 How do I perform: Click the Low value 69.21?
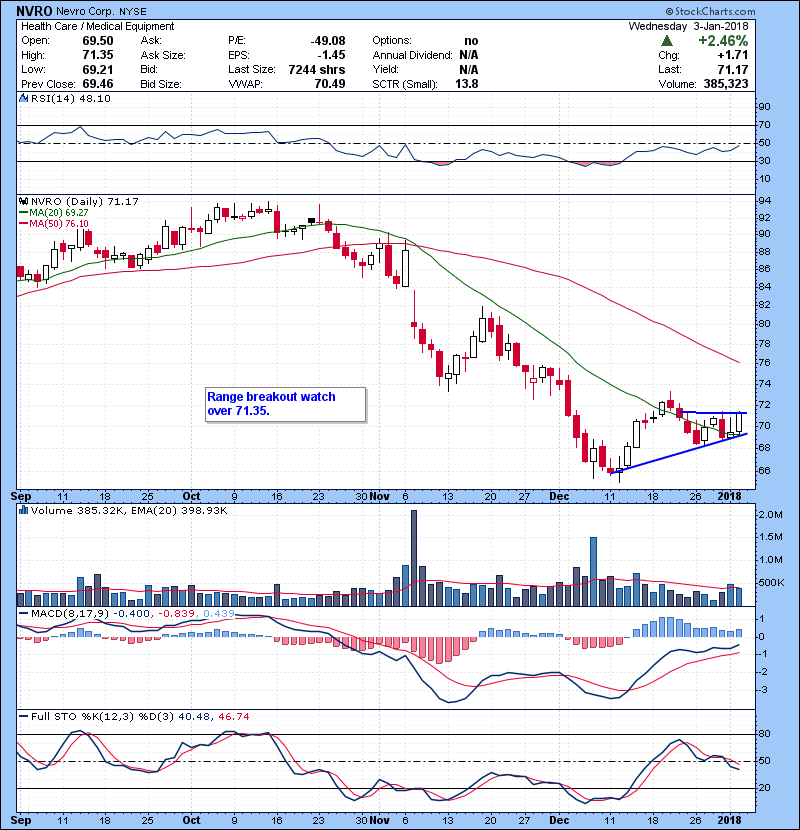pyautogui.click(x=98, y=69)
